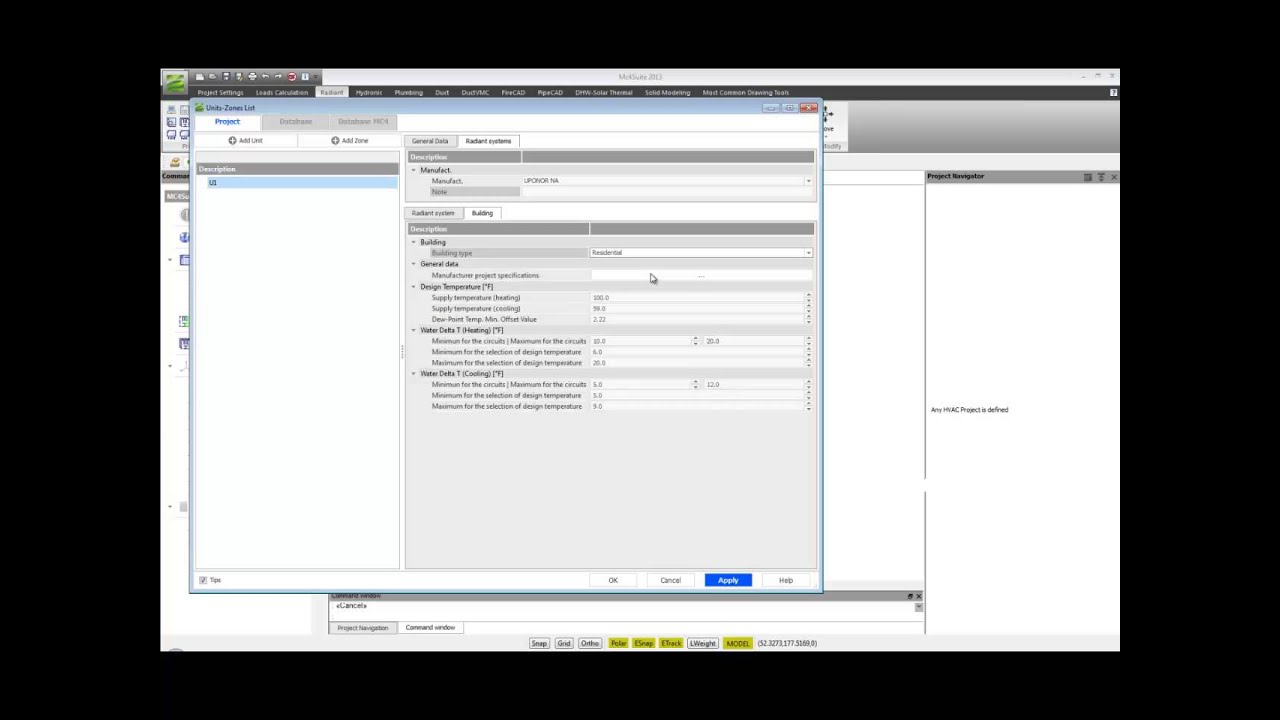Click the help question mark icon on ribbon bar
1280x720 pixels.
pyautogui.click(x=1113, y=92)
